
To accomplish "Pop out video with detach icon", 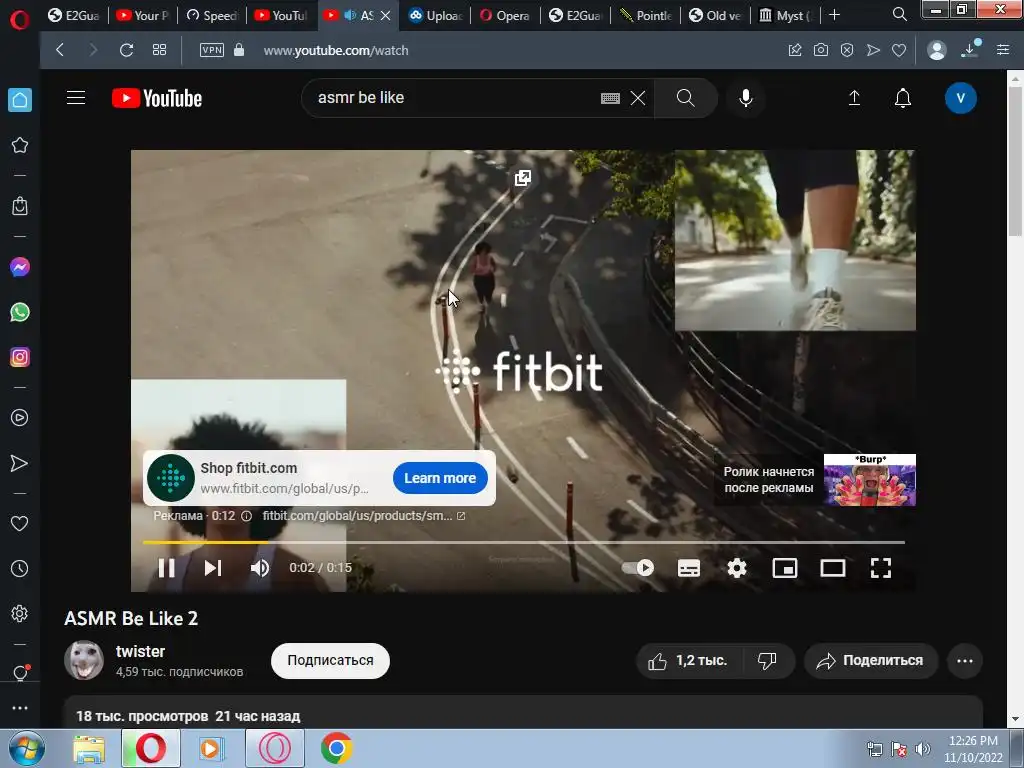I will point(522,178).
